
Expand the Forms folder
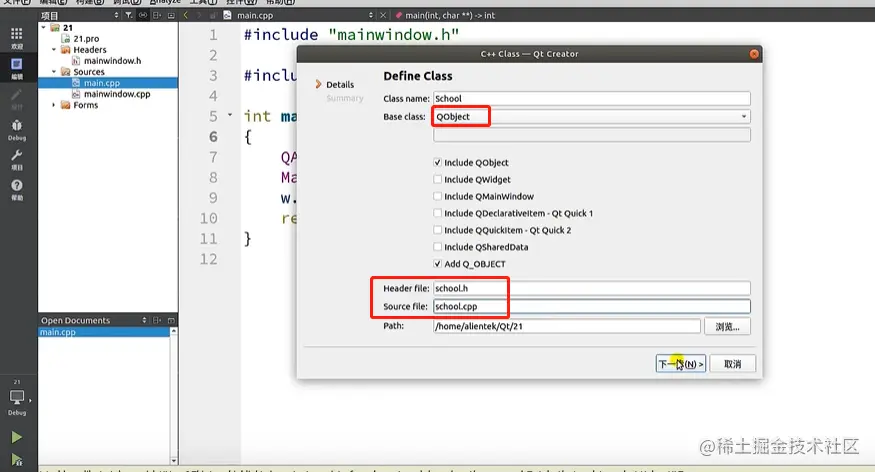click(54, 105)
